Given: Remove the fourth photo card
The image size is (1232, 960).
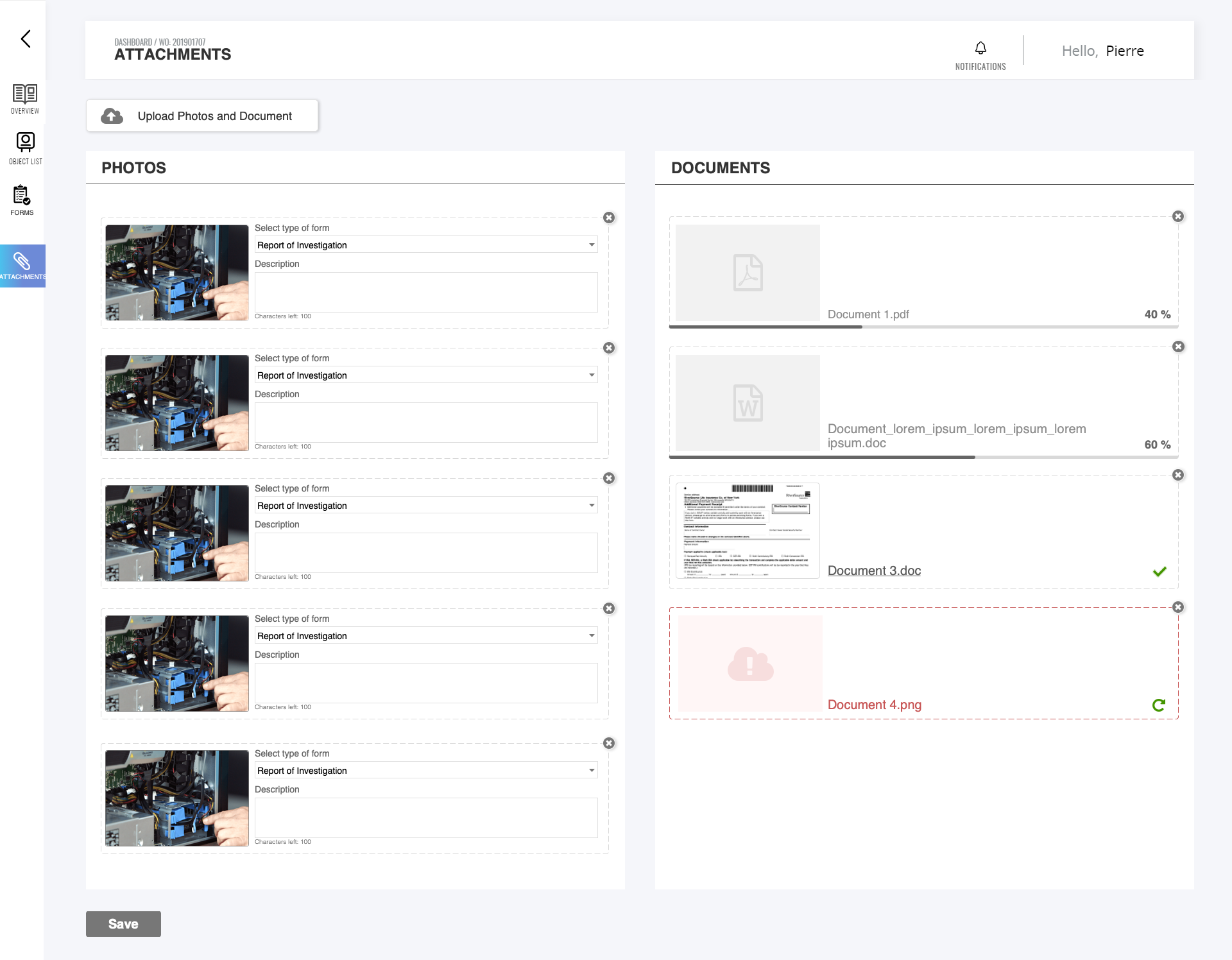Looking at the screenshot, I should pyautogui.click(x=609, y=608).
